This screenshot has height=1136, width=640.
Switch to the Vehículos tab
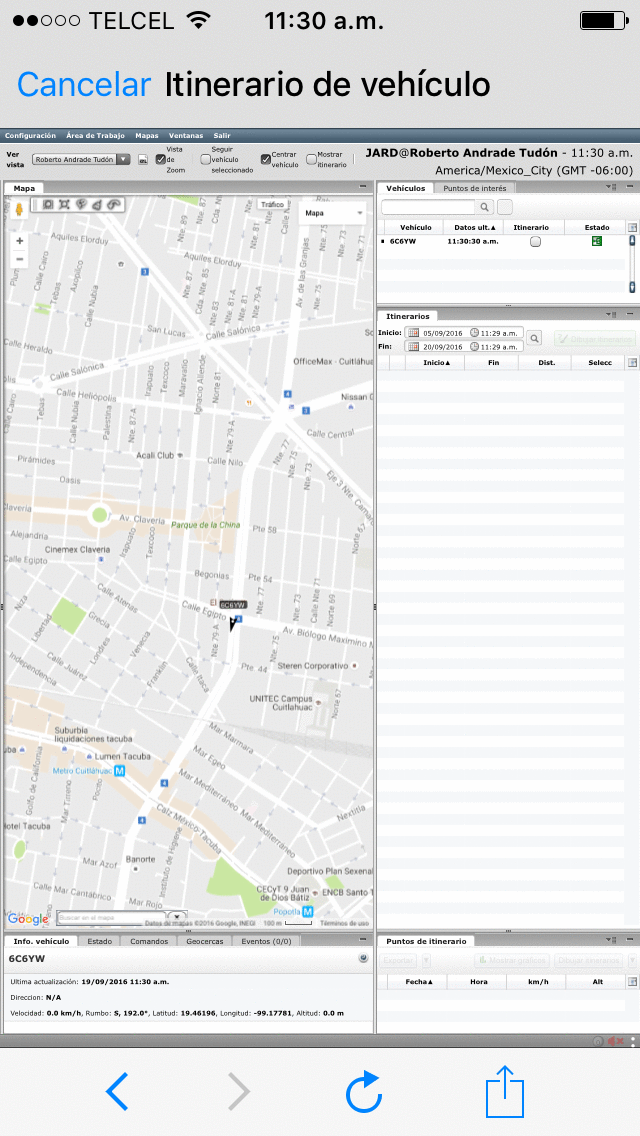tap(406, 188)
